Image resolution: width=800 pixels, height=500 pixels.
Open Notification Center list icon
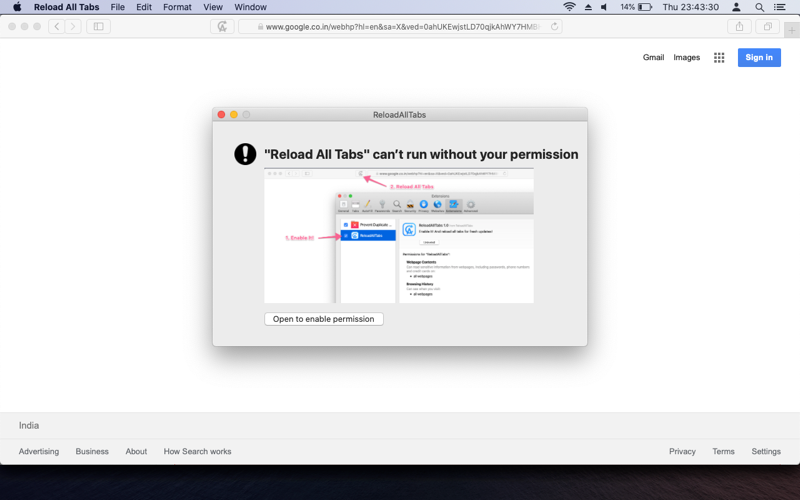[x=780, y=7]
